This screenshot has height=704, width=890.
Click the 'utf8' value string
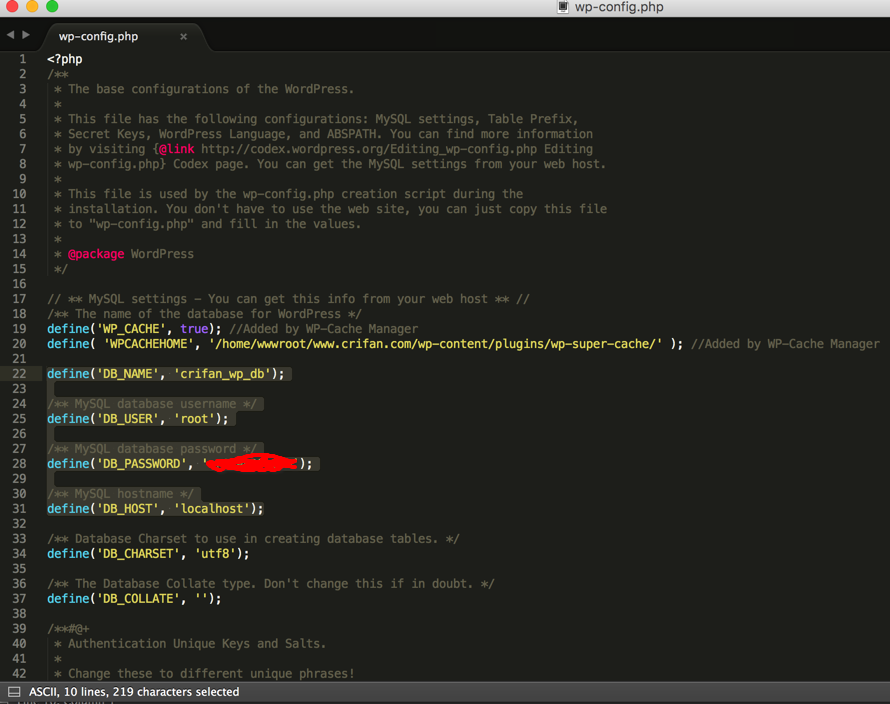[215, 554]
